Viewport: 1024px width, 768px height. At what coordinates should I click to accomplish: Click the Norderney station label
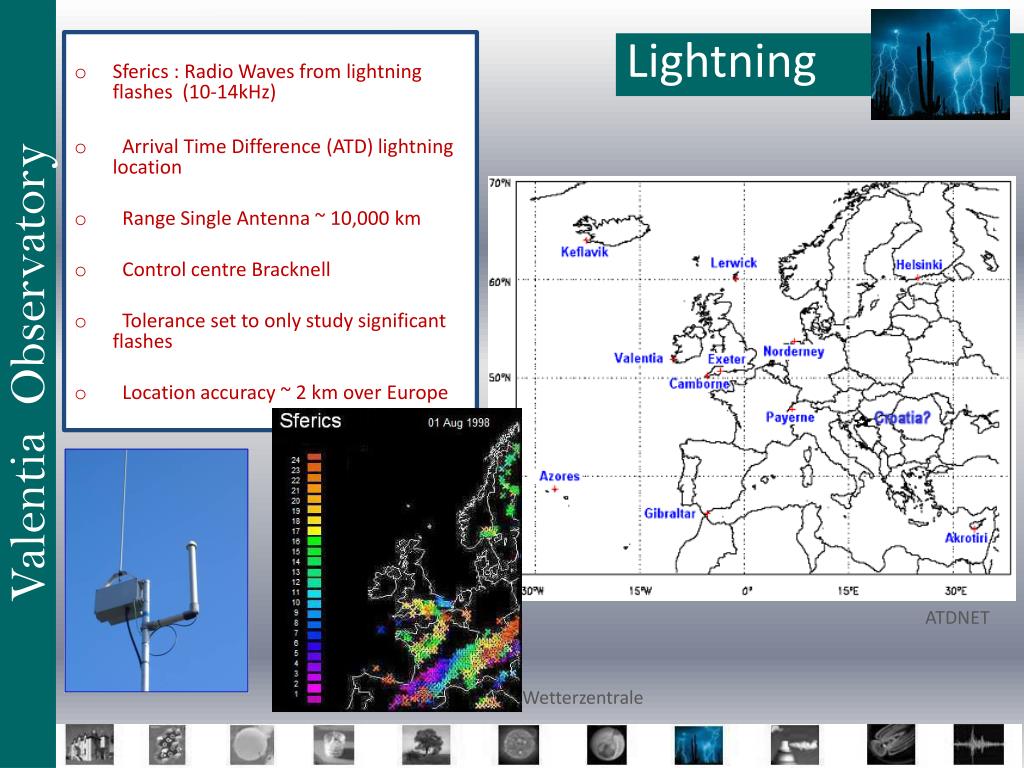[793, 351]
